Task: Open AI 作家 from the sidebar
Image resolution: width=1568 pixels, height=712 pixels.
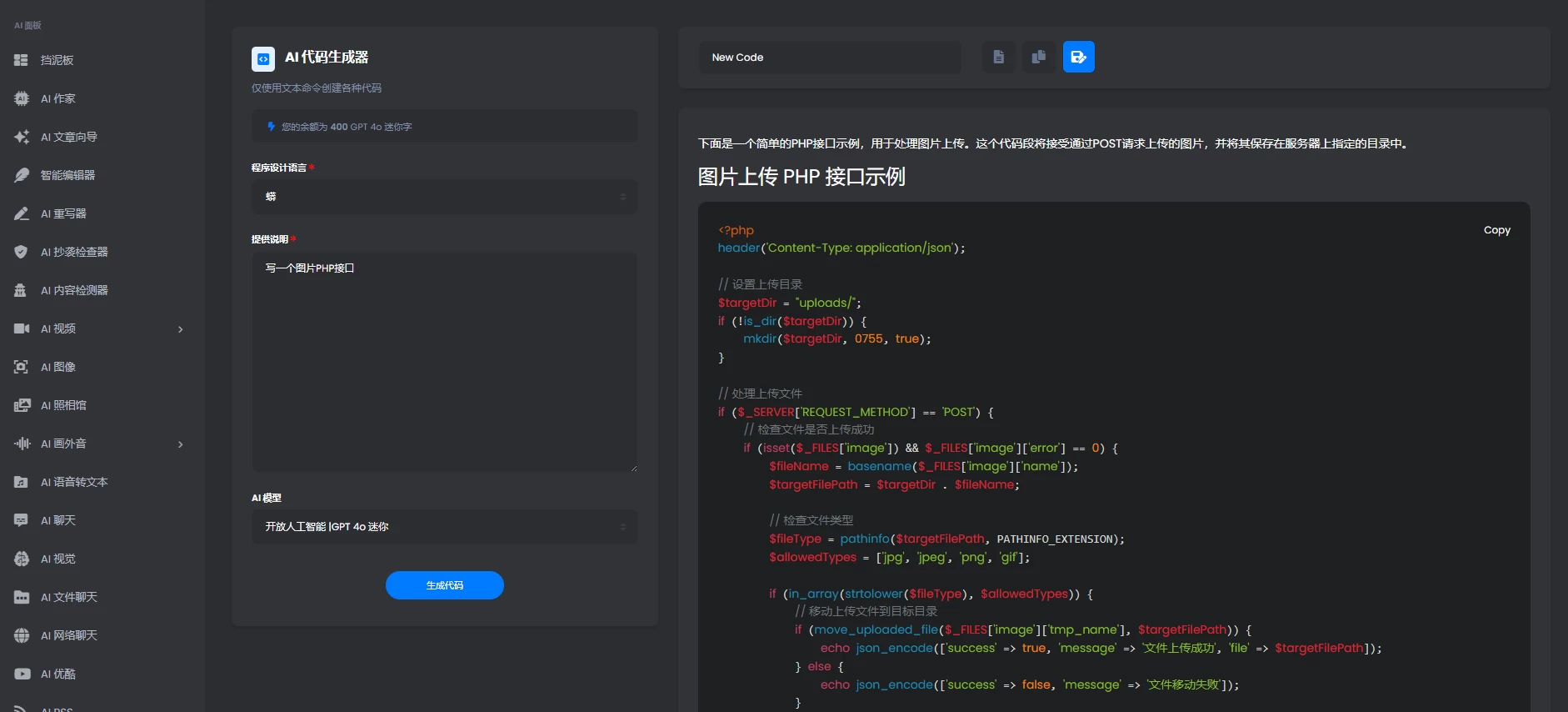Action: point(57,98)
